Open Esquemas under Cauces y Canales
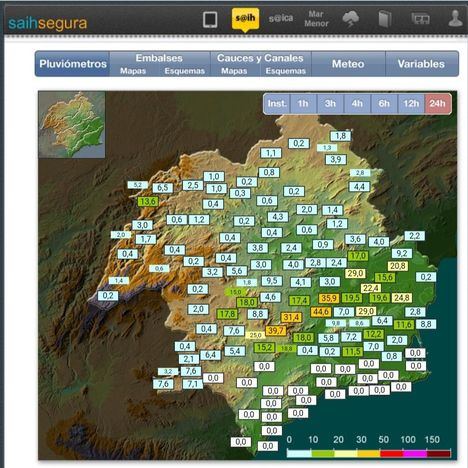The width and height of the screenshot is (468, 468). coord(286,71)
